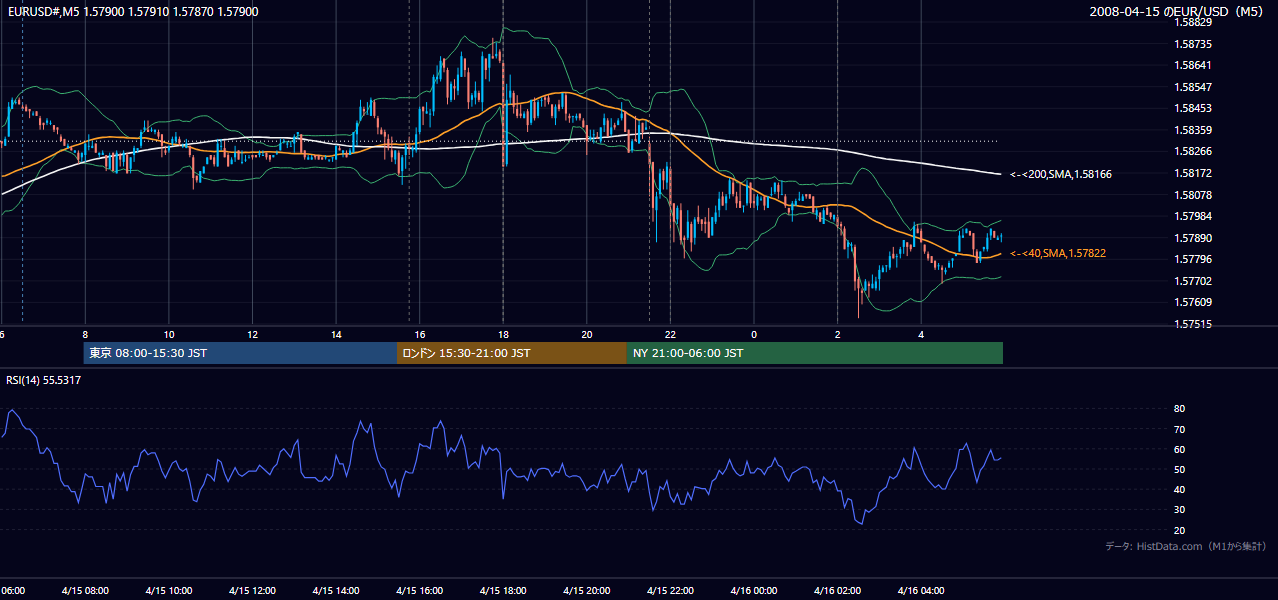1278x600 pixels.
Task: Click hour tick 22 under the price chart
Action: tap(670, 335)
